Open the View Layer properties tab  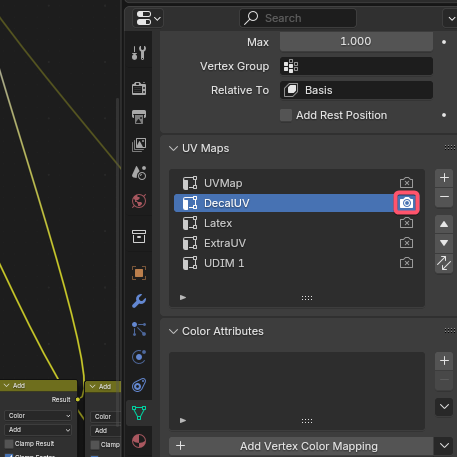139,145
